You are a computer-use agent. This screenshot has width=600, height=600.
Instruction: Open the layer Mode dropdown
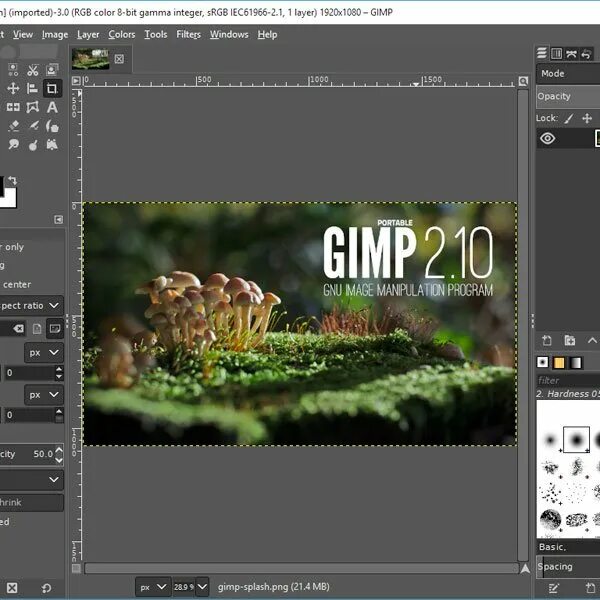568,73
